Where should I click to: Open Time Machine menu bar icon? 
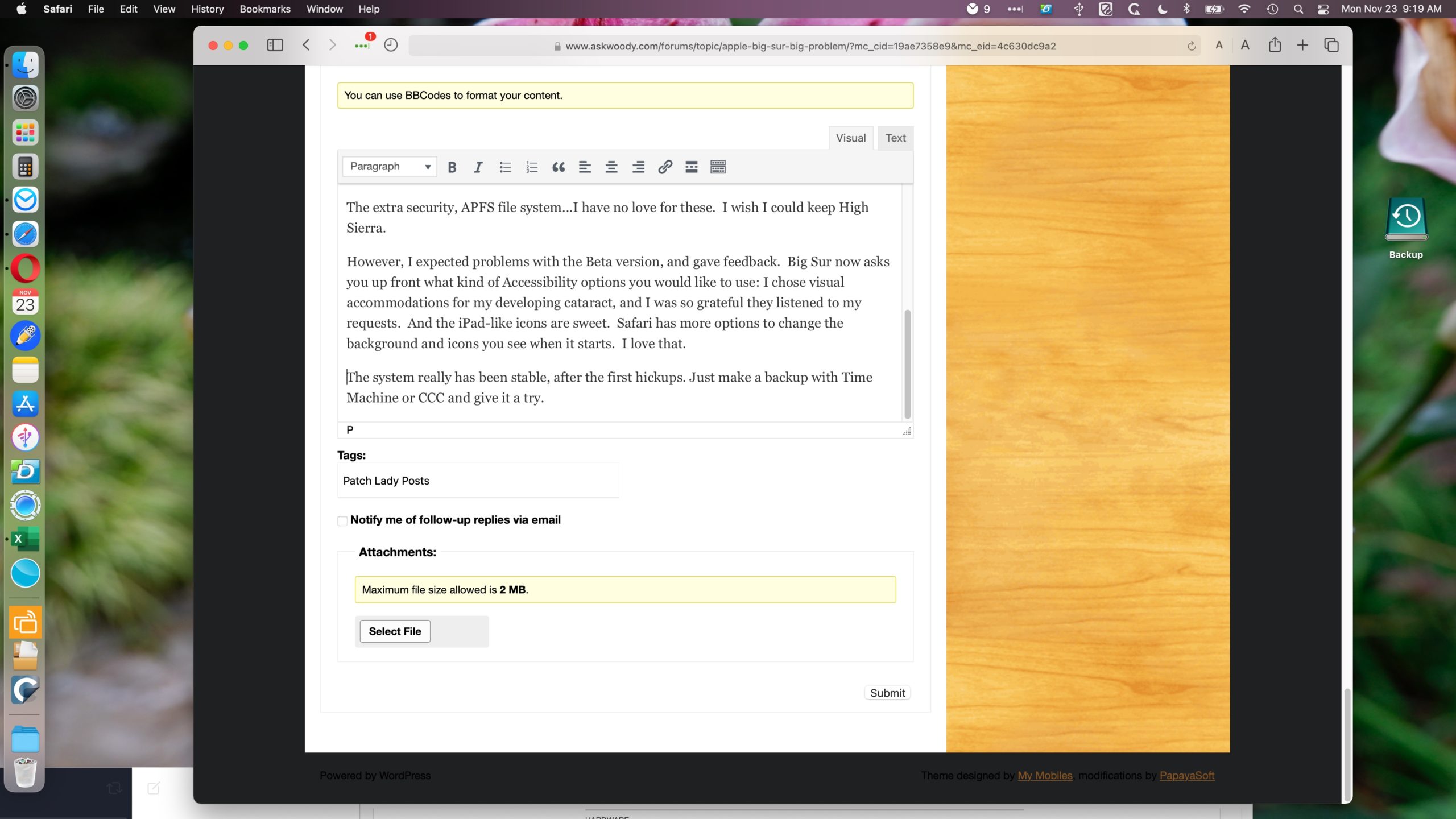click(1272, 9)
